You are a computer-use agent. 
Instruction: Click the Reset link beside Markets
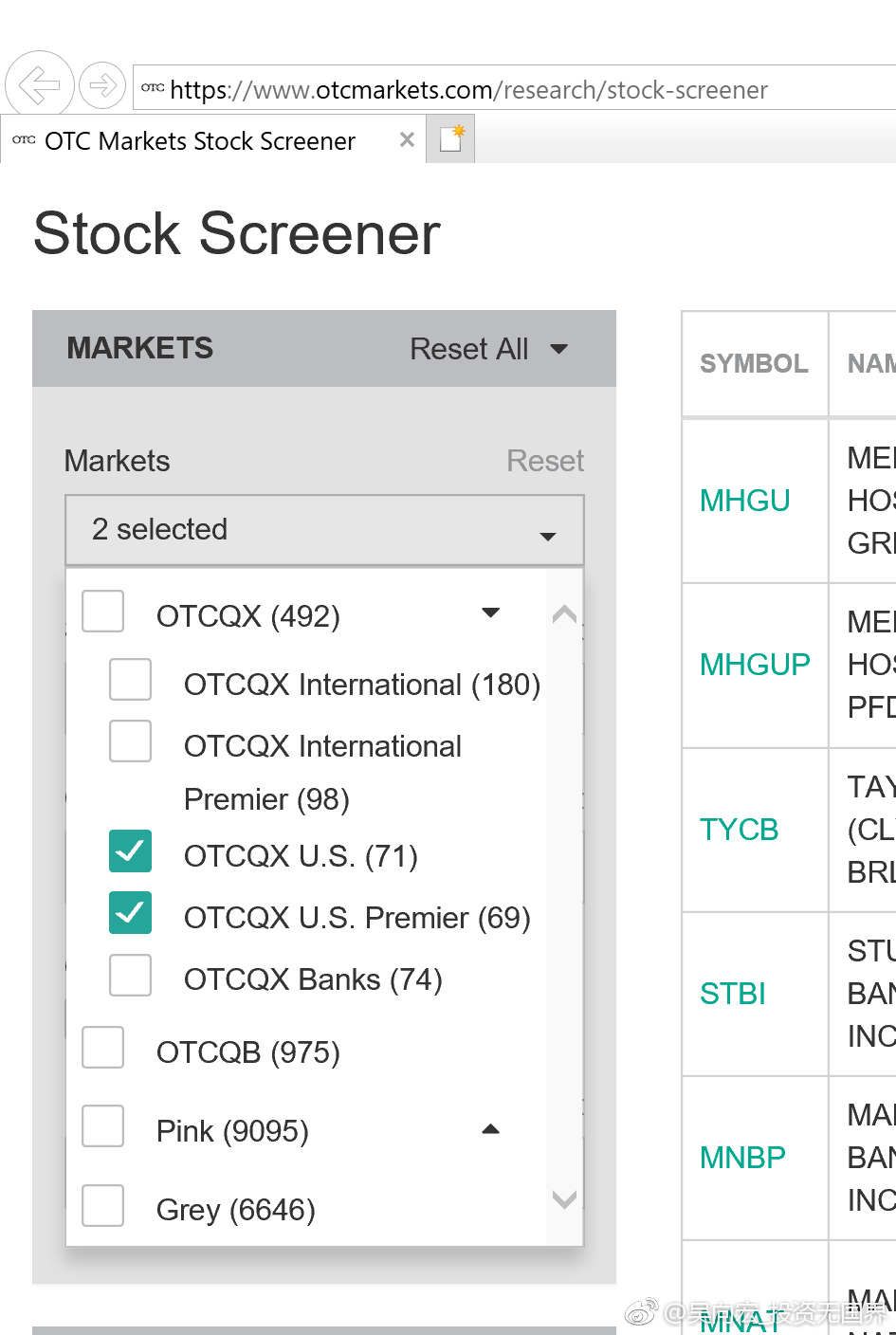pos(545,461)
